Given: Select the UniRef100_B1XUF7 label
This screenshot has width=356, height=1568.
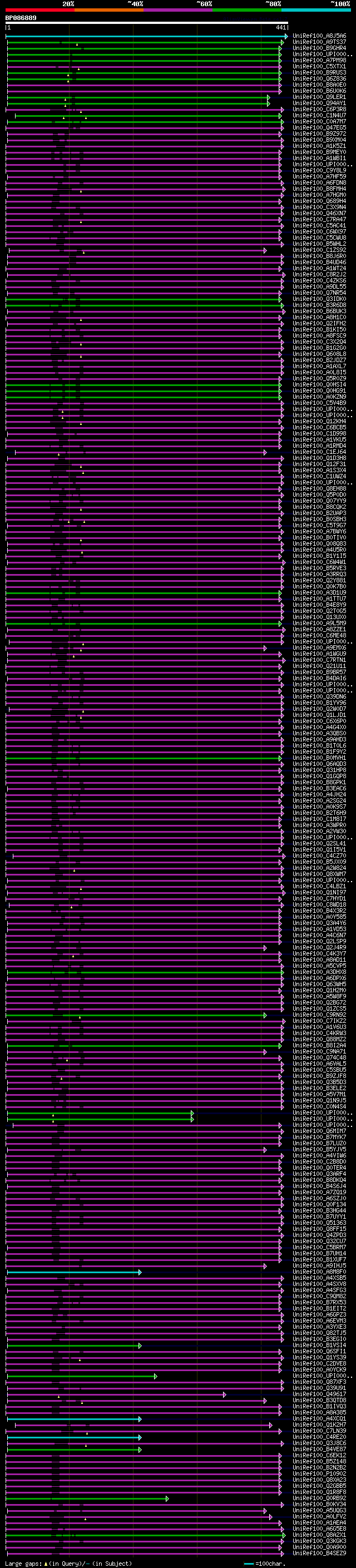Looking at the screenshot, I should click(x=319, y=1259).
